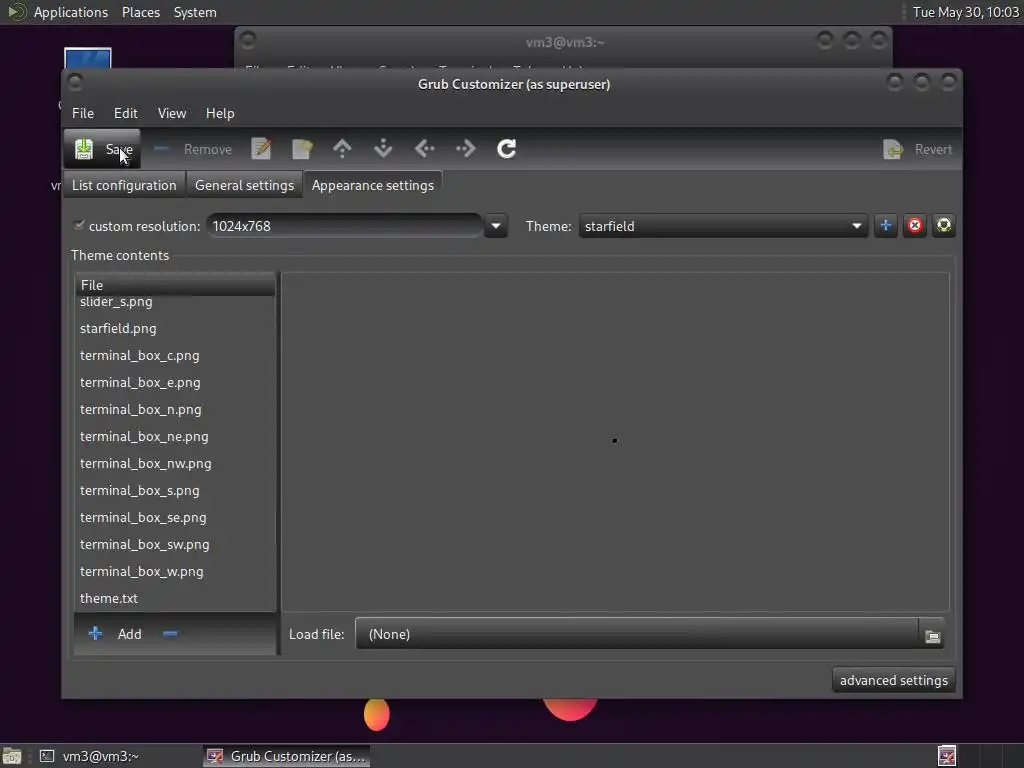Select terminal_box_nw.png file
Viewport: 1024px width, 768px height.
point(175,464)
